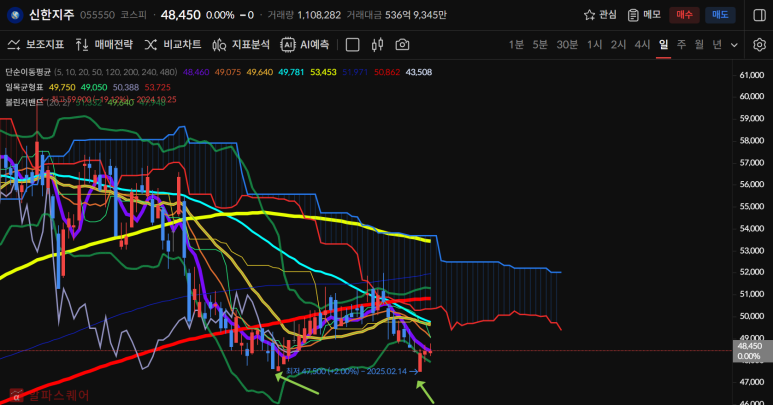This screenshot has height=405, width=773.
Task: Click current price 48,450 in header
Action: [180, 15]
